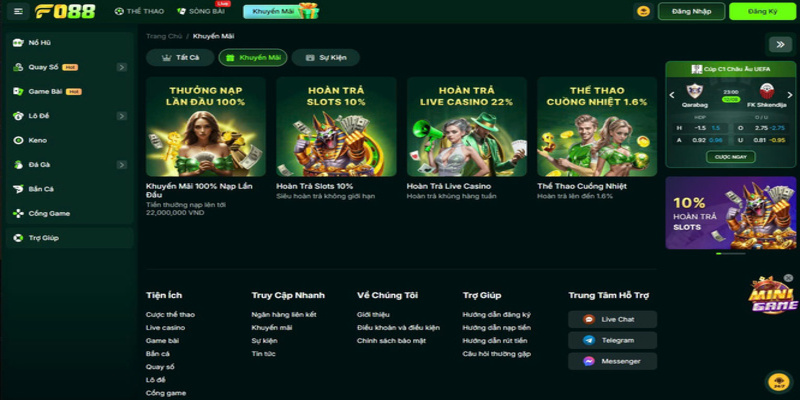Viewport: 800px width, 400px height.
Task: Select the Khuyến Mãi filter tab
Action: 253,58
